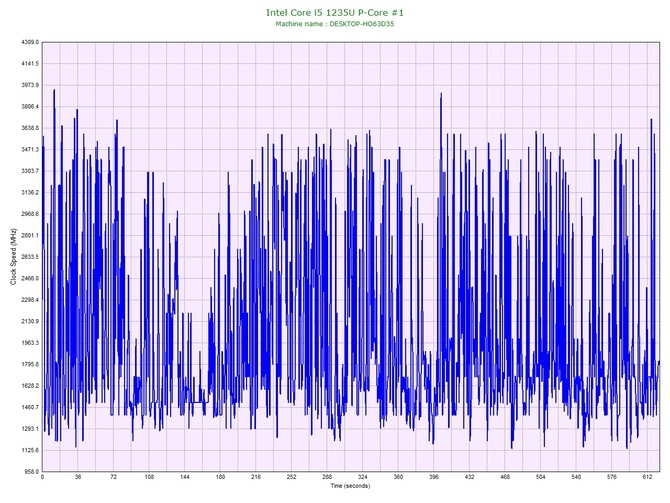Click the x-axis tick label 540
This screenshot has width=670, height=503.
tap(576, 477)
